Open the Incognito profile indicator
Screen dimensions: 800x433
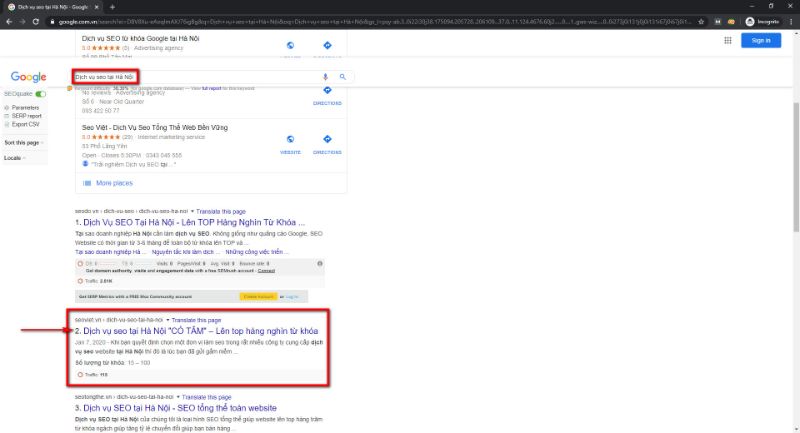click(x=762, y=21)
